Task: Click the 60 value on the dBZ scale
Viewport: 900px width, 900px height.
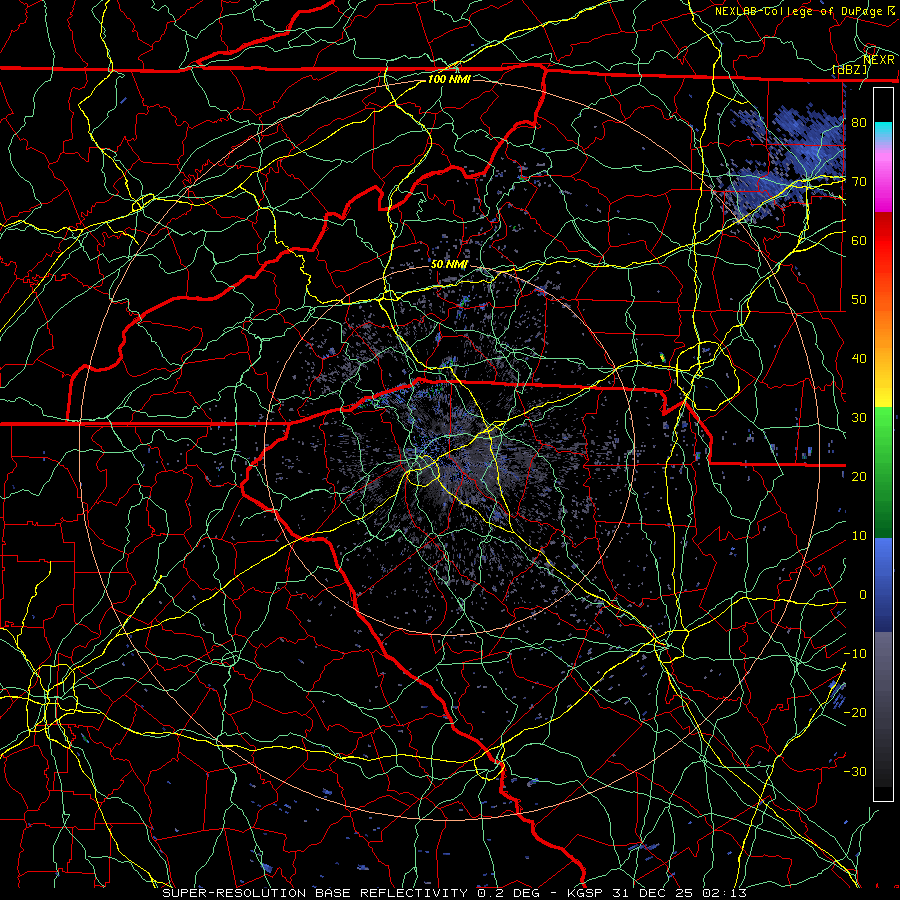Action: [x=859, y=240]
